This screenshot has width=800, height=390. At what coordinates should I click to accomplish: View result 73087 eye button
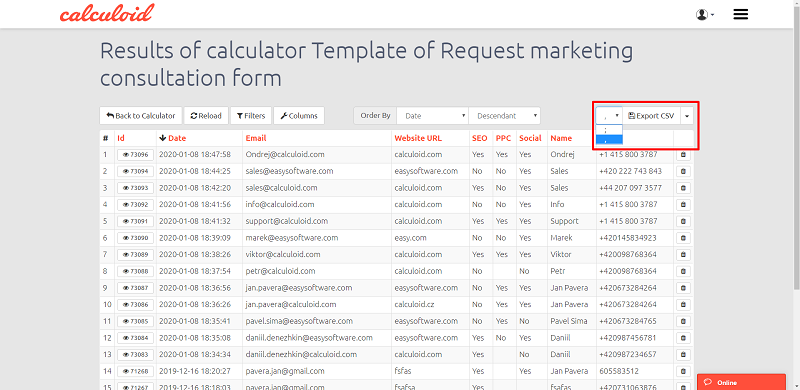135,288
